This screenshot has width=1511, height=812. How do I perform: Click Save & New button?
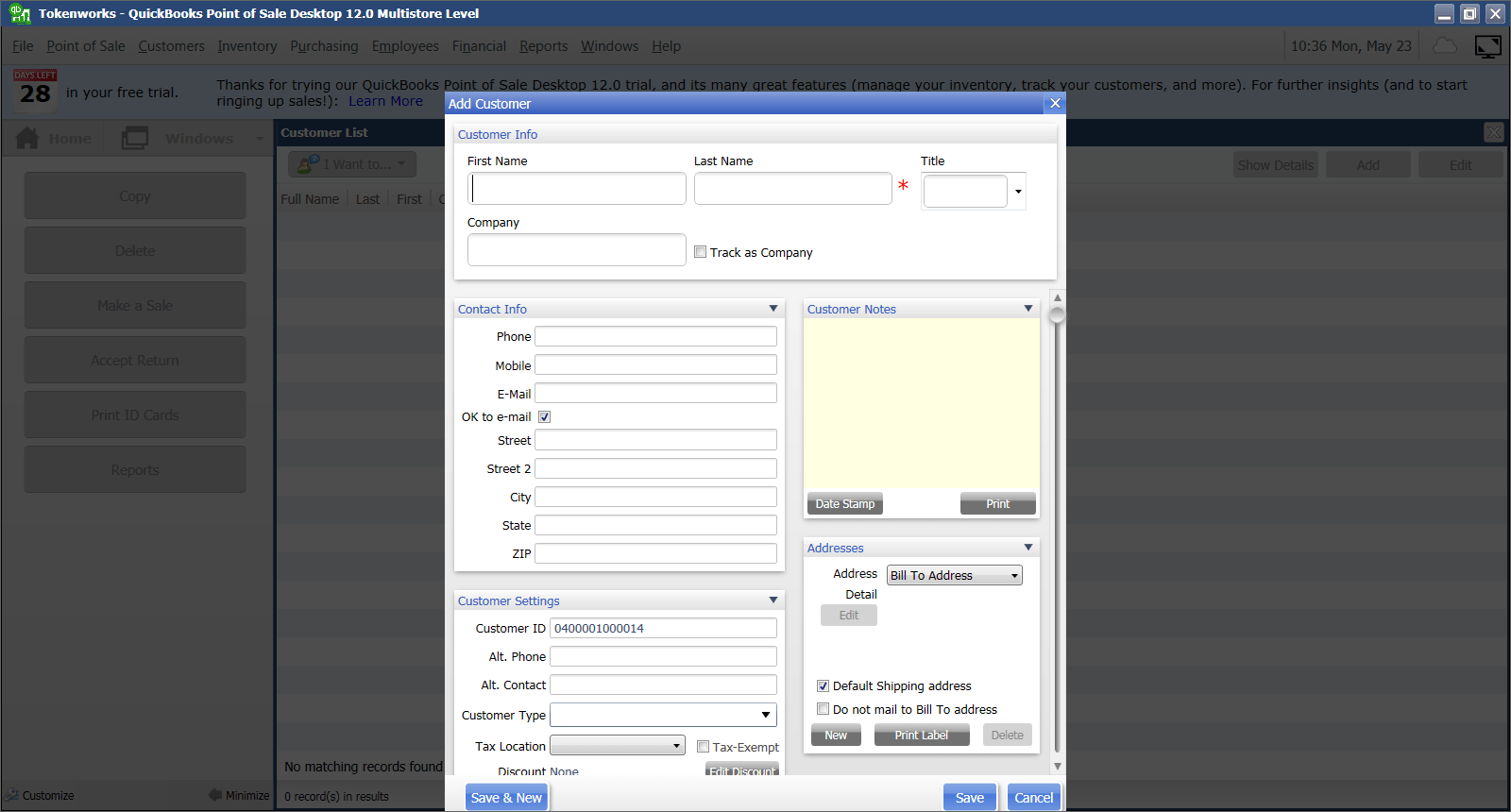tap(506, 797)
